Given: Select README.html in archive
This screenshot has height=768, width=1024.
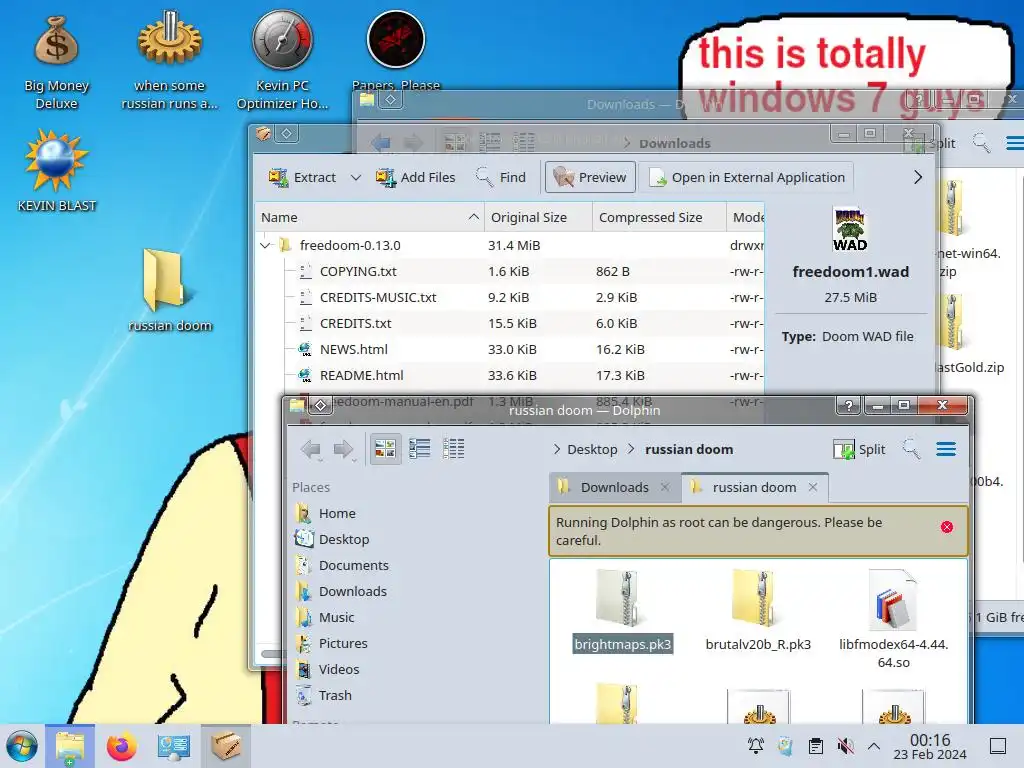Looking at the screenshot, I should (x=361, y=376).
